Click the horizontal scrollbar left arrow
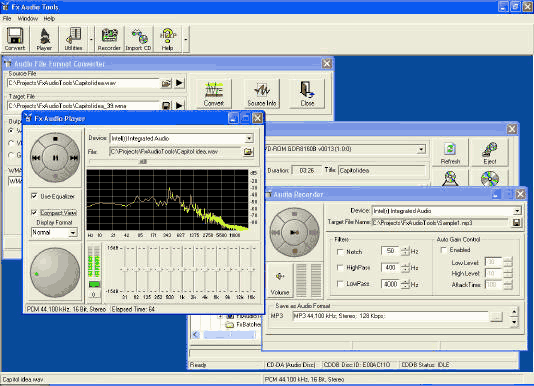 click(196, 335)
